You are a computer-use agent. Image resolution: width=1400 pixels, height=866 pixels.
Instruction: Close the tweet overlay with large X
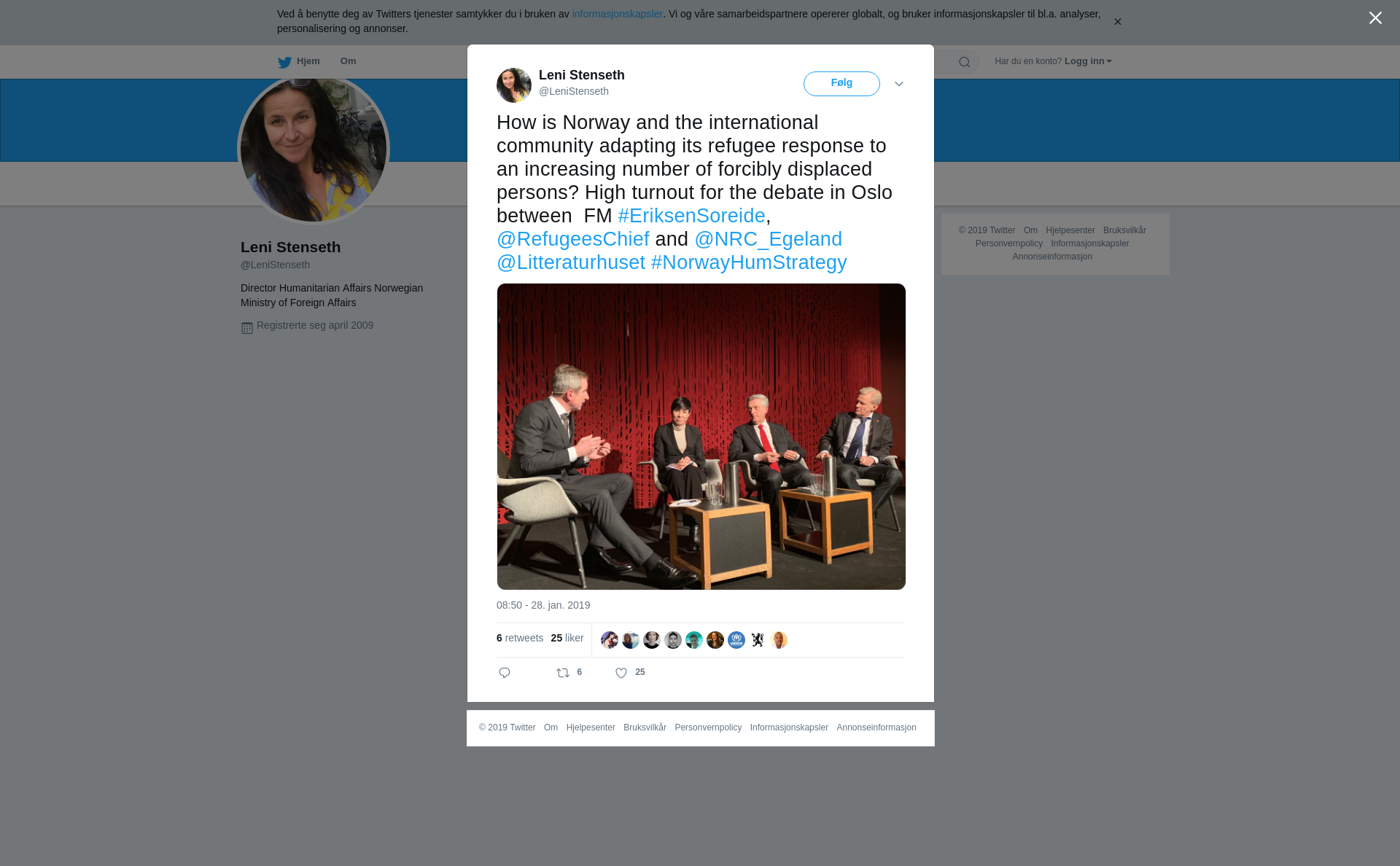coord(1375,18)
